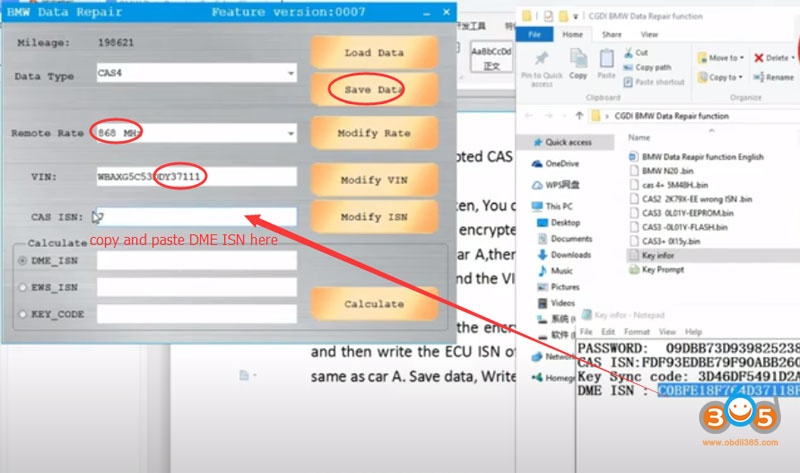Select the WPS cloud drive item
The image size is (800, 473).
(x=556, y=185)
